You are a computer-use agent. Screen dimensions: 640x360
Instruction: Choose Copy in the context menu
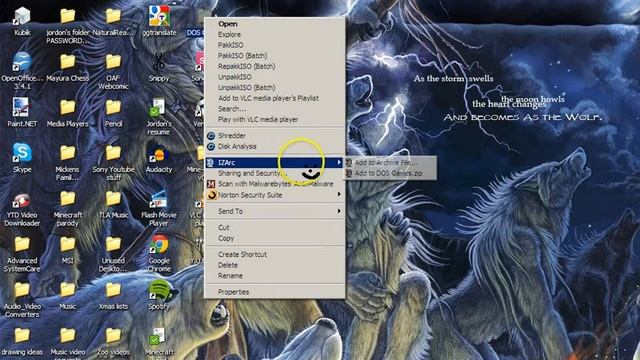coord(274,238)
